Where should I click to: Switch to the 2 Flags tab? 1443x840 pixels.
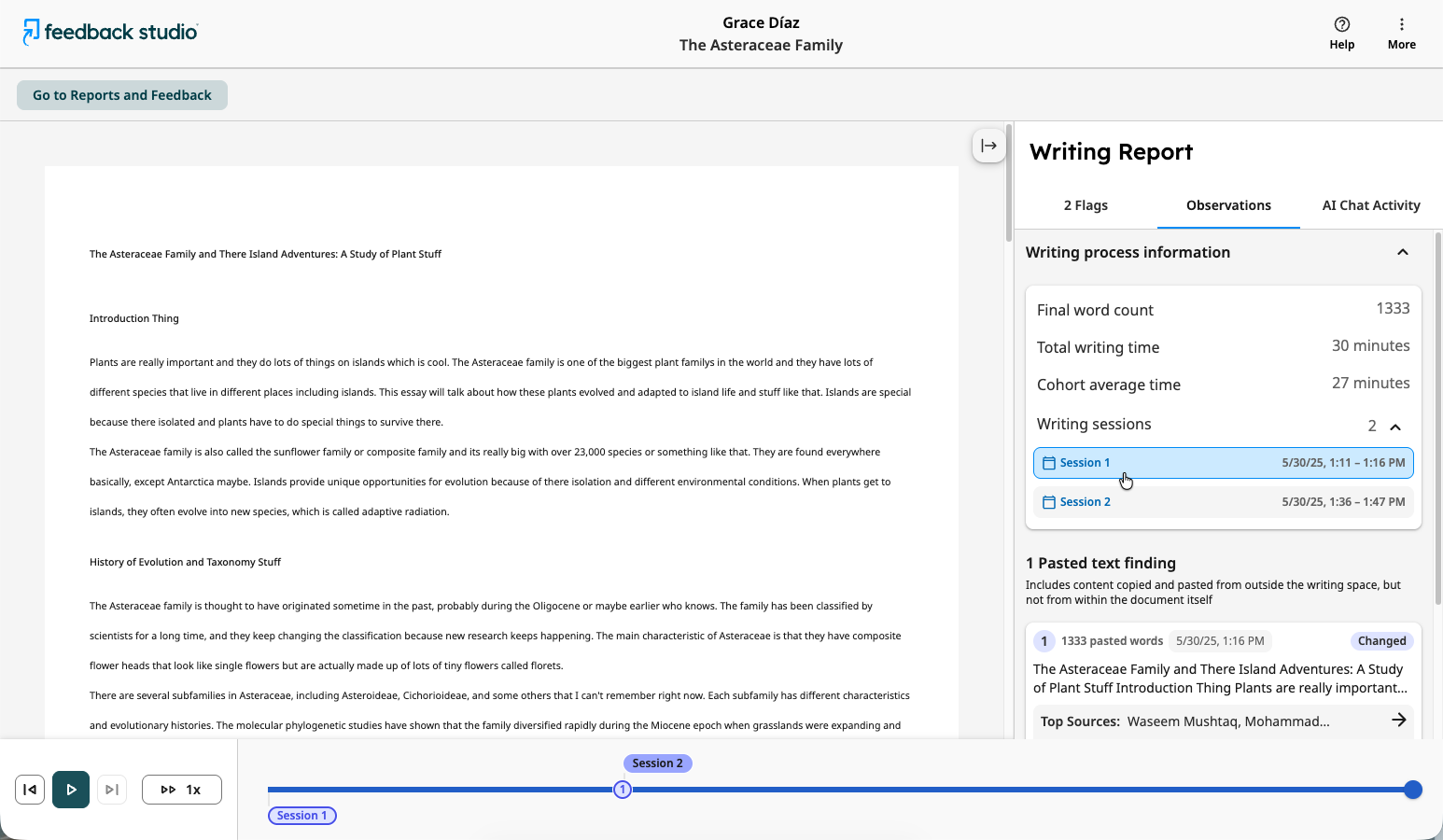coord(1086,205)
